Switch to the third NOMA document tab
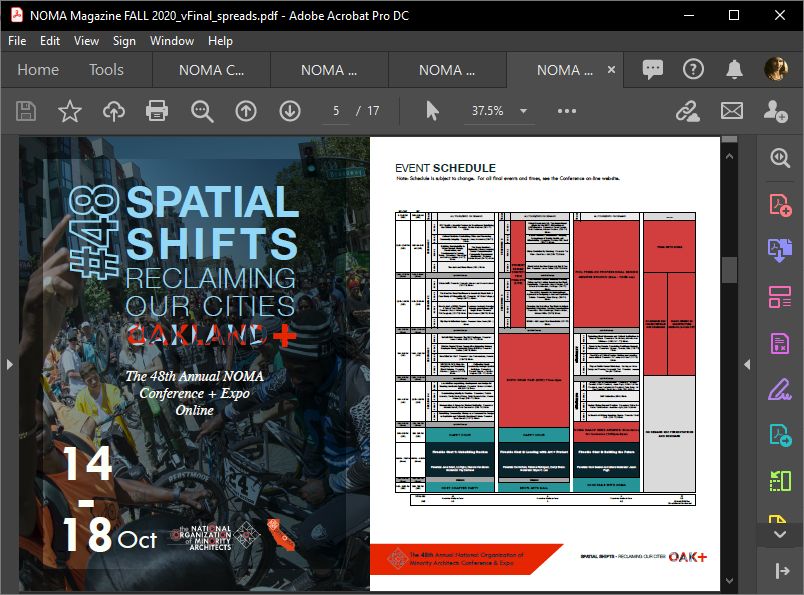Image resolution: width=804 pixels, height=595 pixels. [447, 70]
